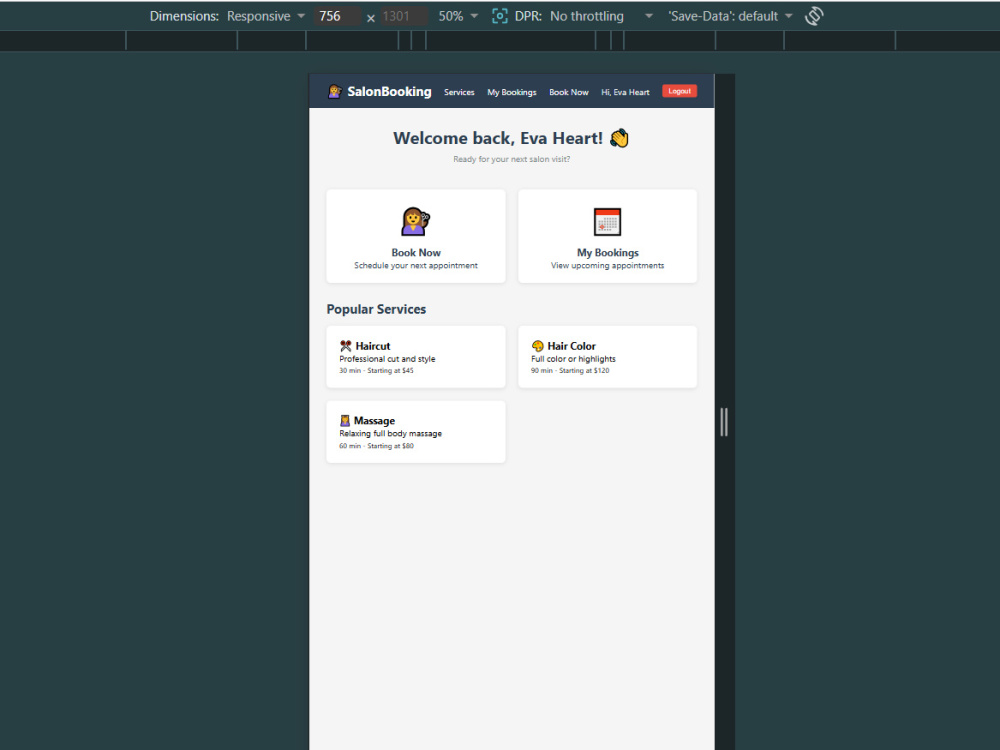Click the palette icon next to Hair Color
The width and height of the screenshot is (1000, 750).
[538, 346]
